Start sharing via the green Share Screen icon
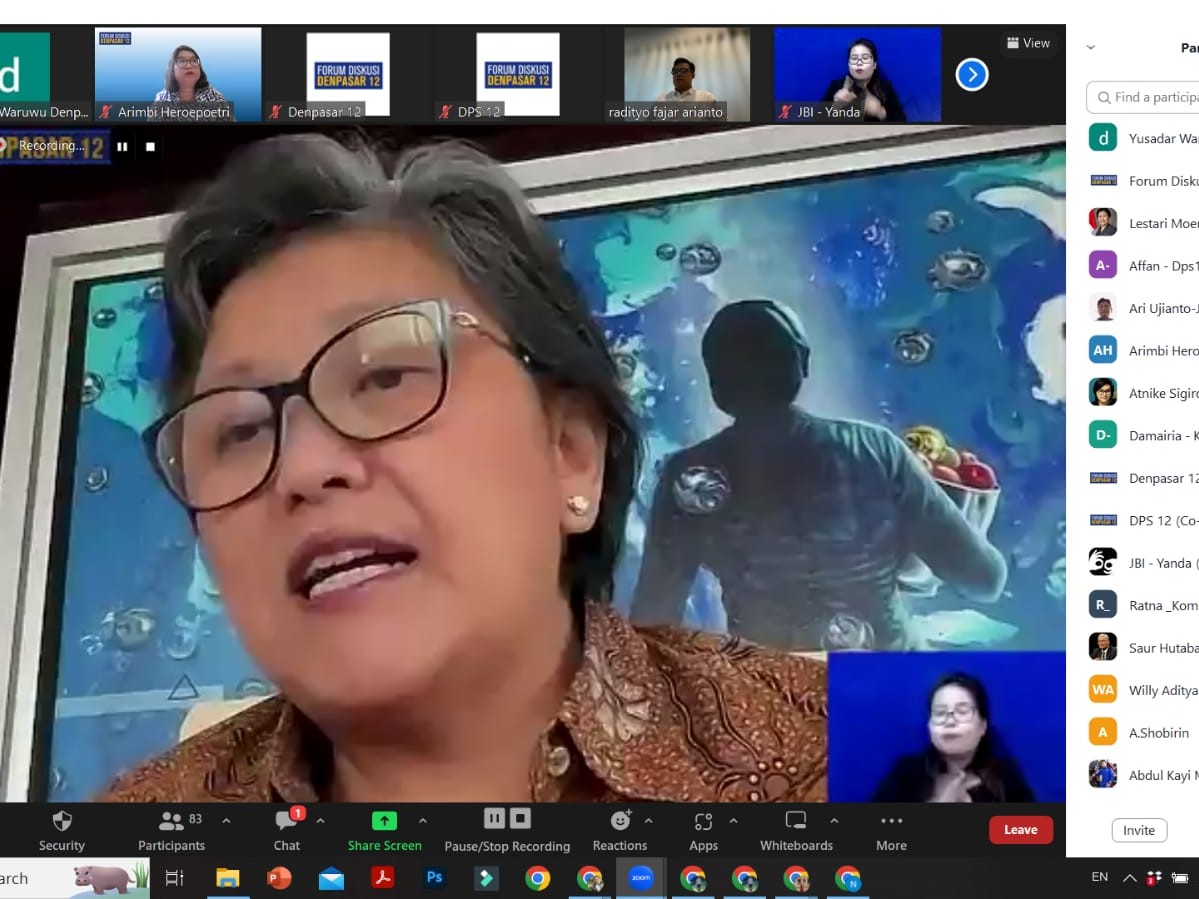1199x899 pixels. pyautogui.click(x=384, y=820)
